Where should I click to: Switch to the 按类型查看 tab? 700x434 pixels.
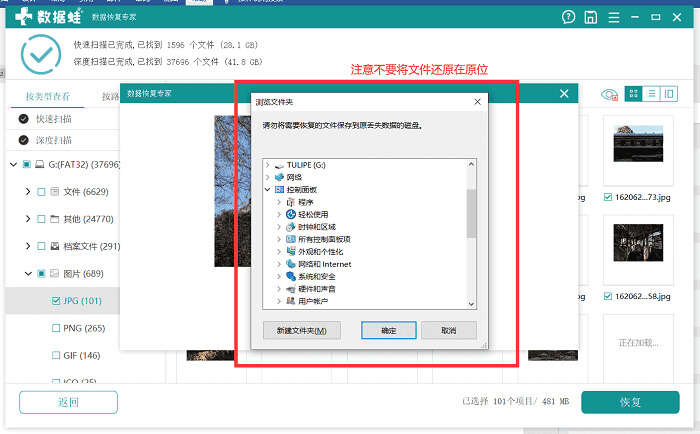pyautogui.click(x=47, y=96)
